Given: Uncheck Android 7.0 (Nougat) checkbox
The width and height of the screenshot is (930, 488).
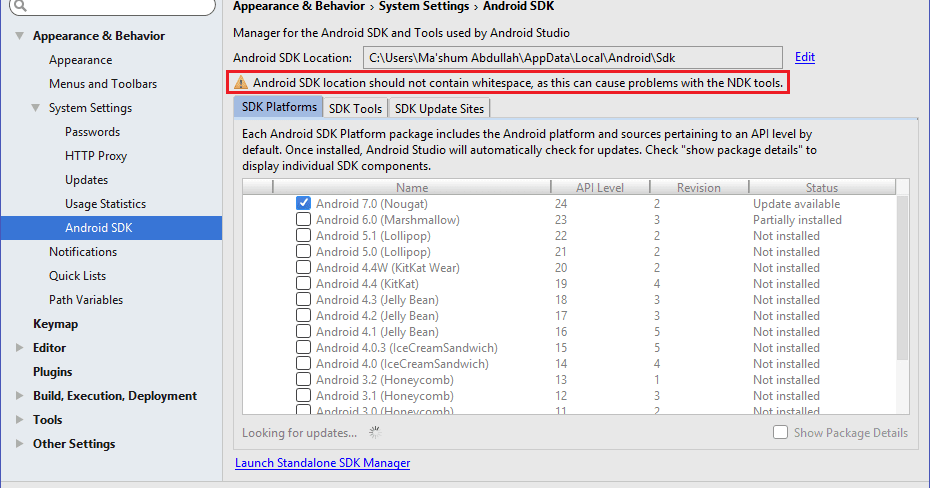Looking at the screenshot, I should point(303,203).
